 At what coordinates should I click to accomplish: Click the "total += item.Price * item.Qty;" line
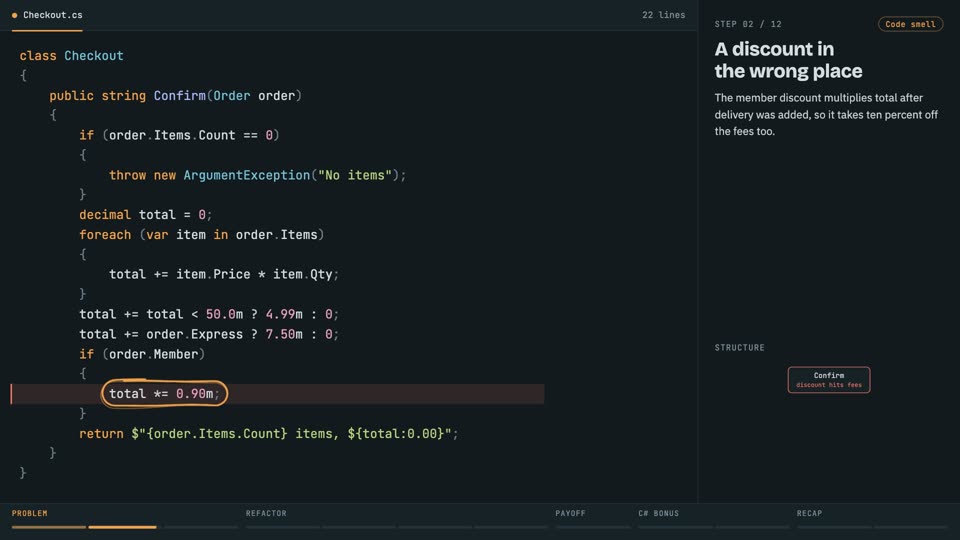point(224,274)
